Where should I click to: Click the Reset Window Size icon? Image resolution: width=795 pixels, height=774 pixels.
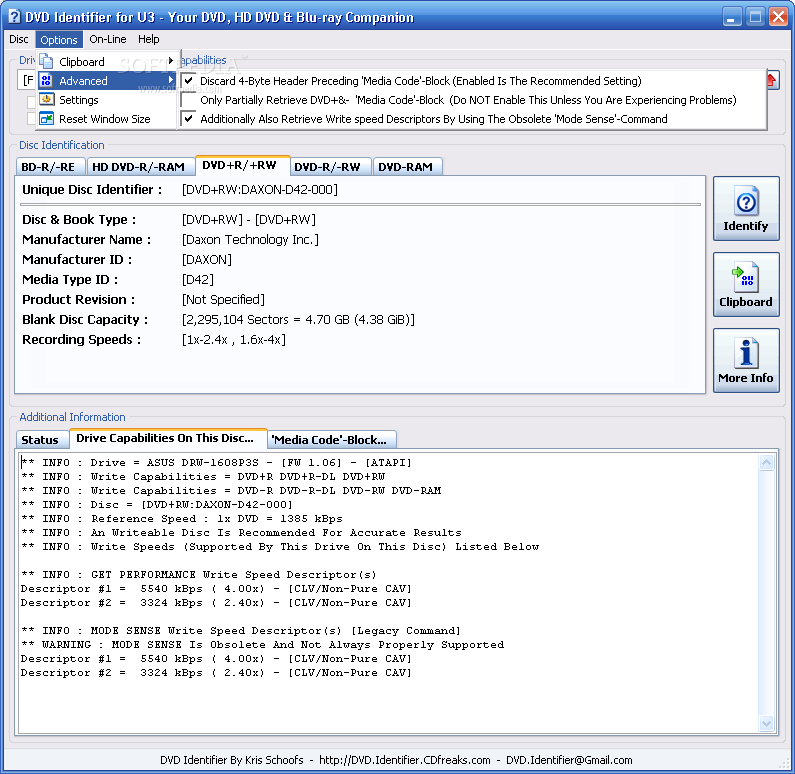click(46, 119)
